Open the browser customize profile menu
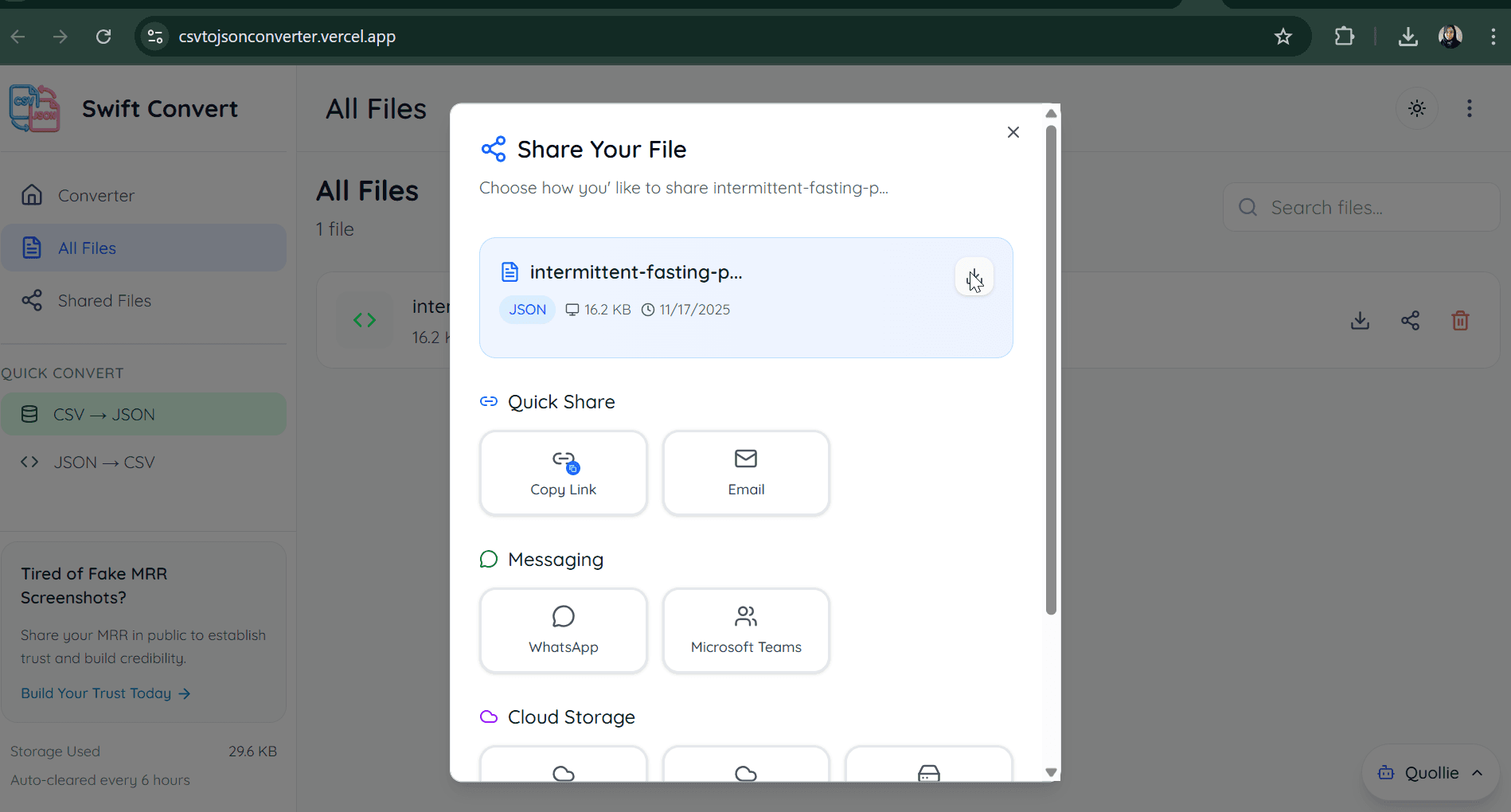Screen dimensions: 1511x812 pyautogui.click(x=1450, y=36)
